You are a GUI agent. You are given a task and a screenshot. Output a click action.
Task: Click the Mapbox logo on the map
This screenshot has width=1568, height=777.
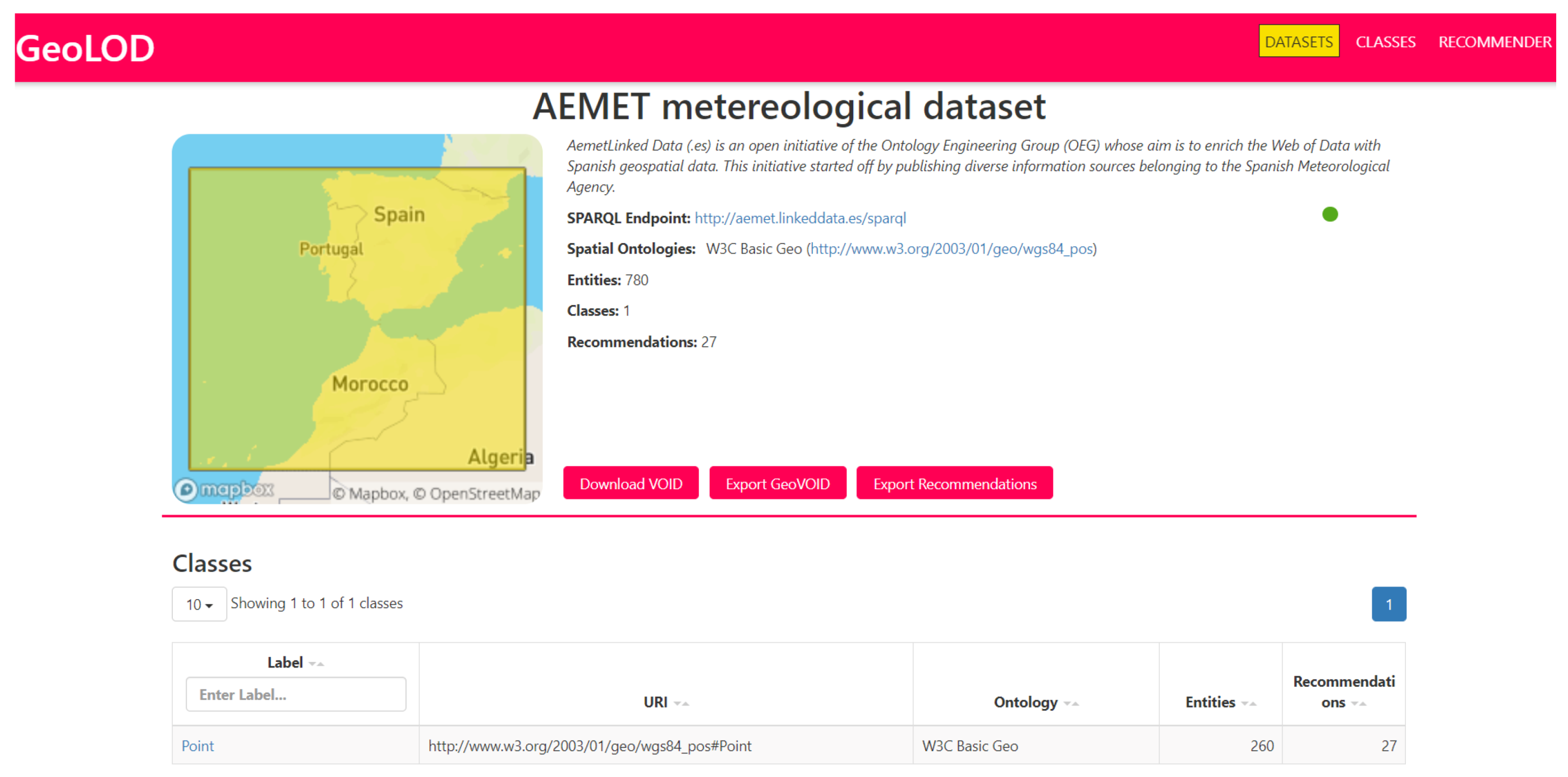tap(224, 489)
